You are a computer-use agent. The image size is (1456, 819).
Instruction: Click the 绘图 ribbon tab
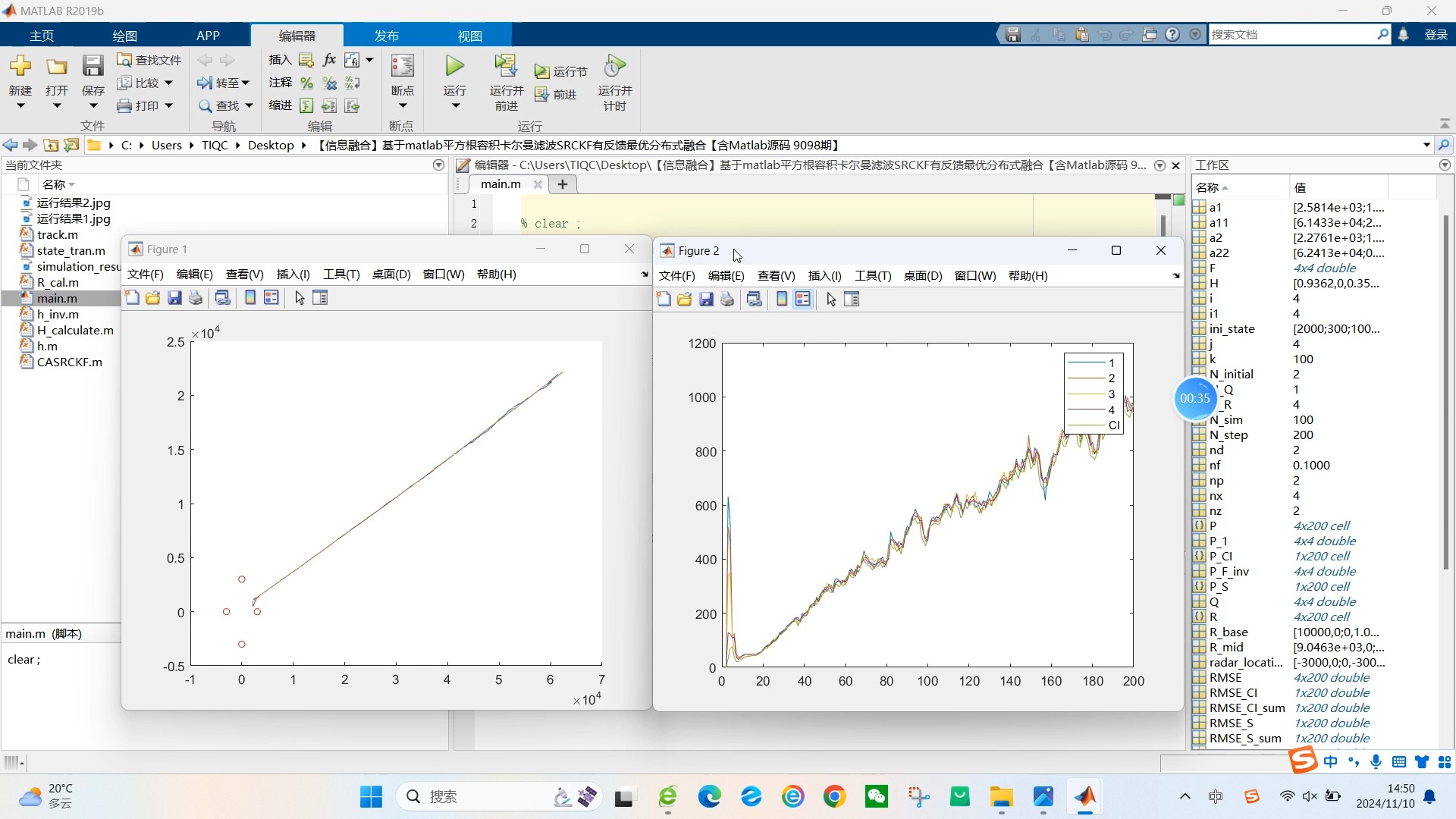coord(124,36)
